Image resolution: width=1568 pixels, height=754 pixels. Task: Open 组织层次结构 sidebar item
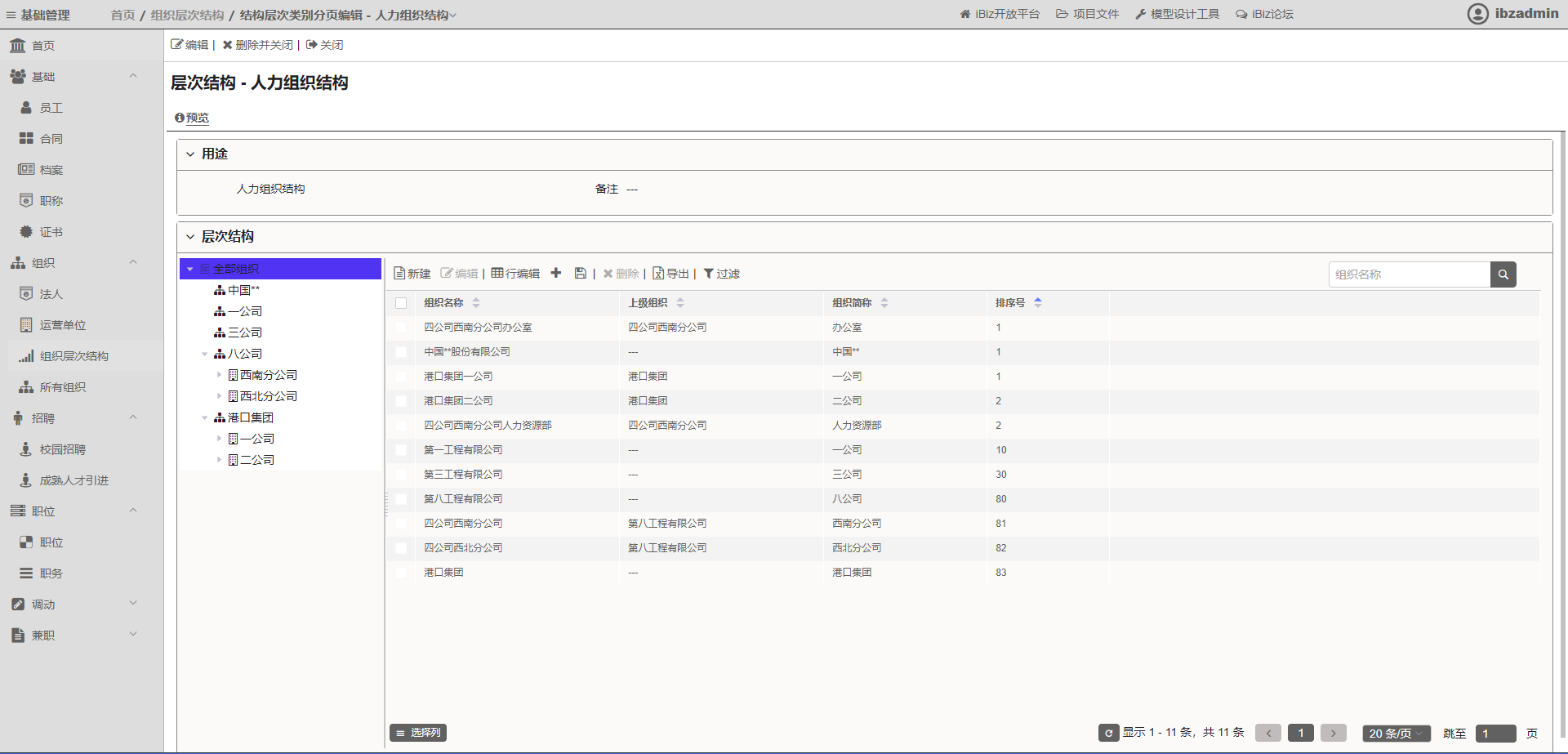74,356
